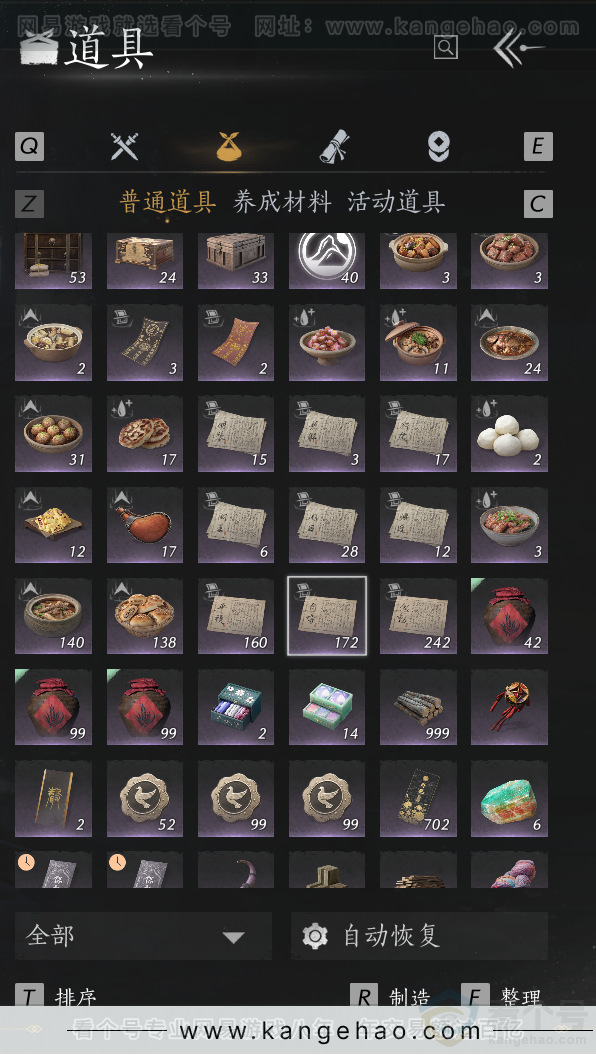The image size is (596, 1055).
Task: Click the magnifier search icon
Action: [x=445, y=47]
